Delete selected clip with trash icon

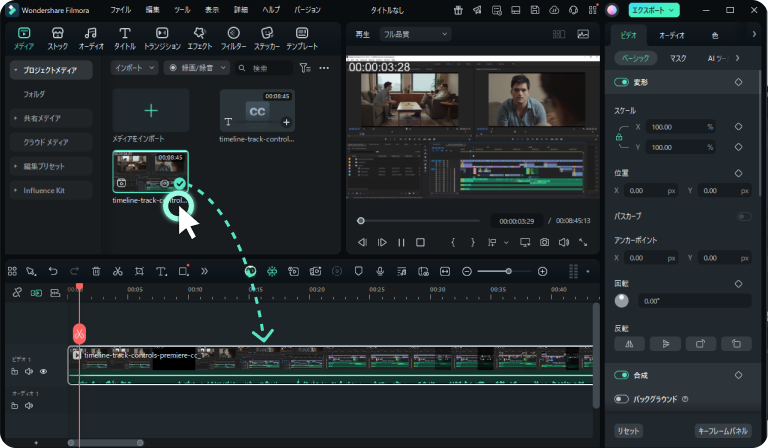96,271
